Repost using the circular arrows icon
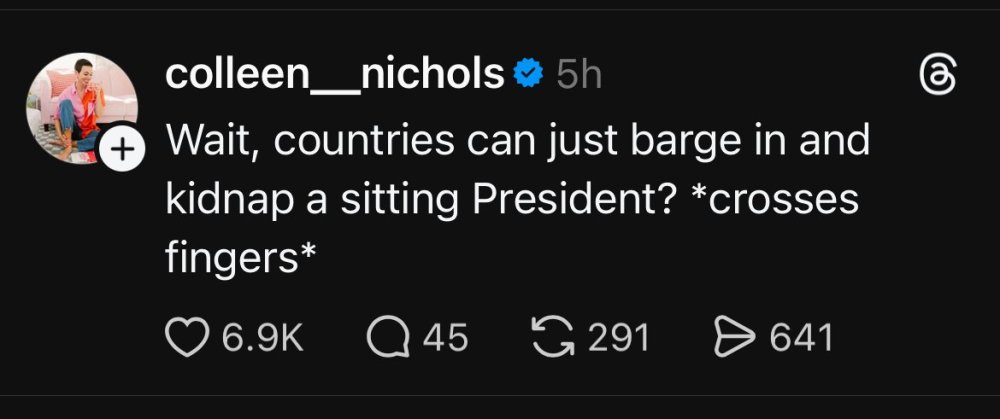The height and width of the screenshot is (419, 1000). click(551, 336)
